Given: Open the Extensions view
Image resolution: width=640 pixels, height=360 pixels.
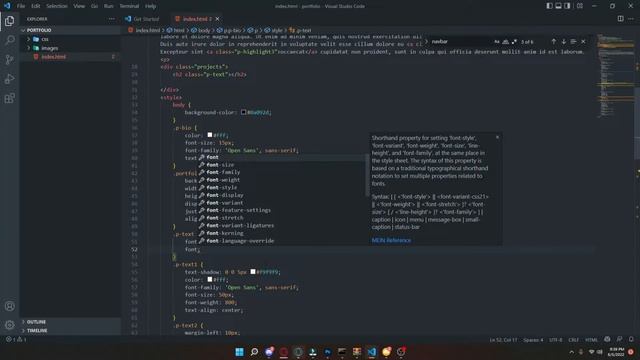Looking at the screenshot, I should click(x=10, y=98).
